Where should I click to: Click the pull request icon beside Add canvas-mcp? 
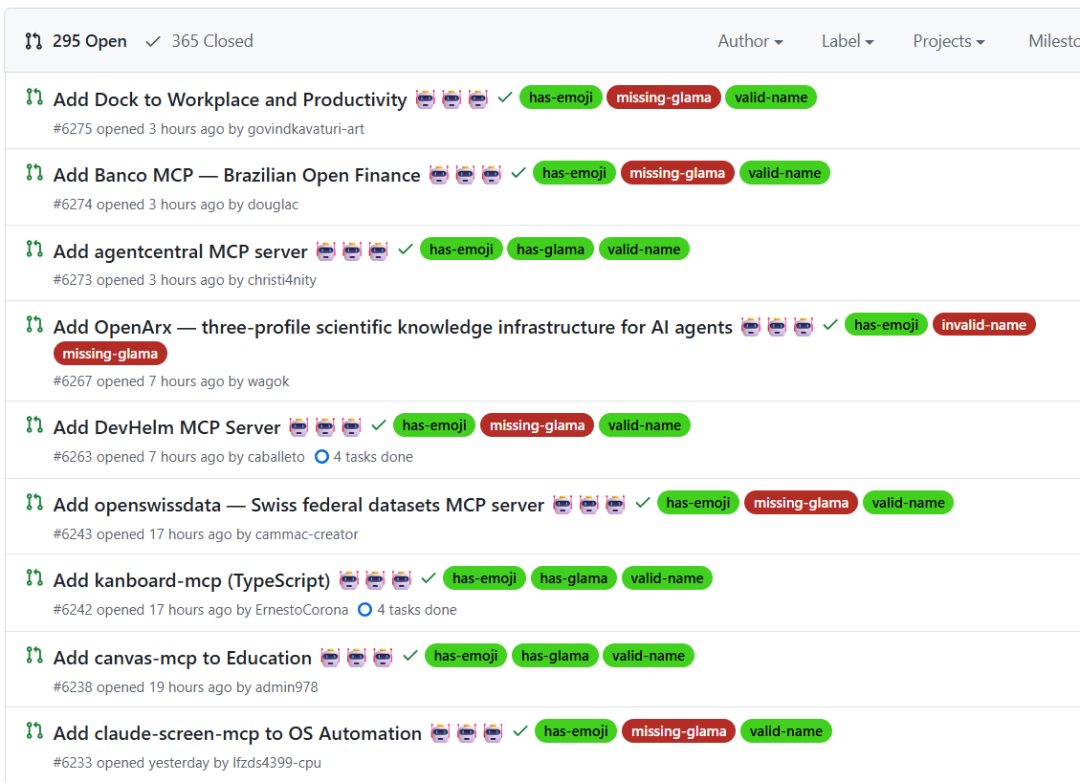coord(34,655)
